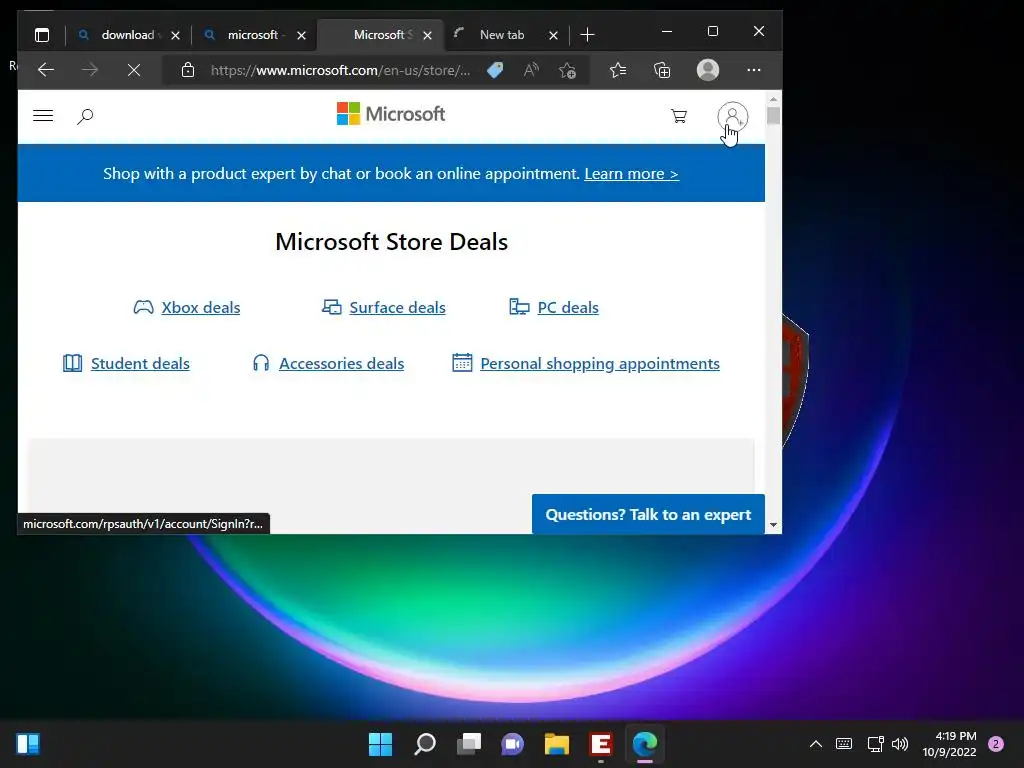
Task: Click the Microsoft Edge taskbar icon
Action: point(645,744)
